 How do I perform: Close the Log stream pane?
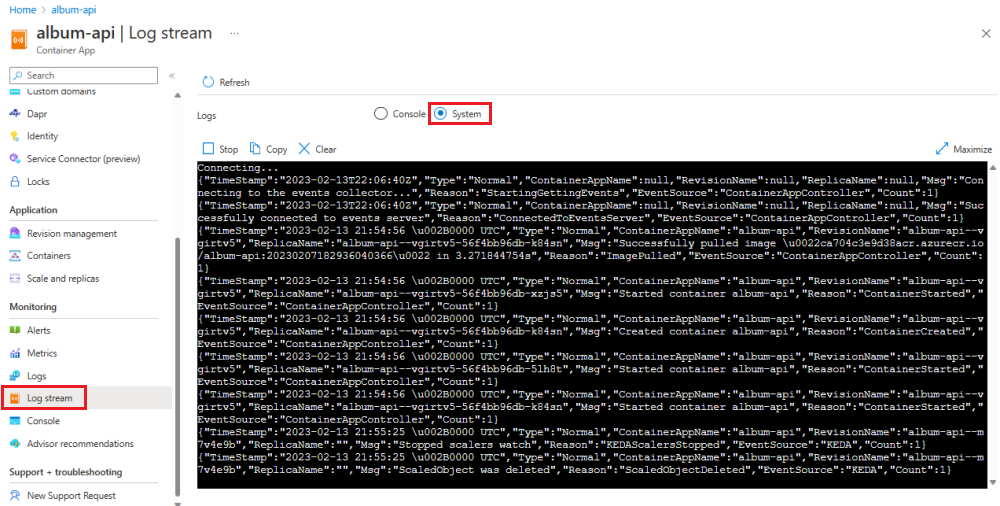[986, 34]
